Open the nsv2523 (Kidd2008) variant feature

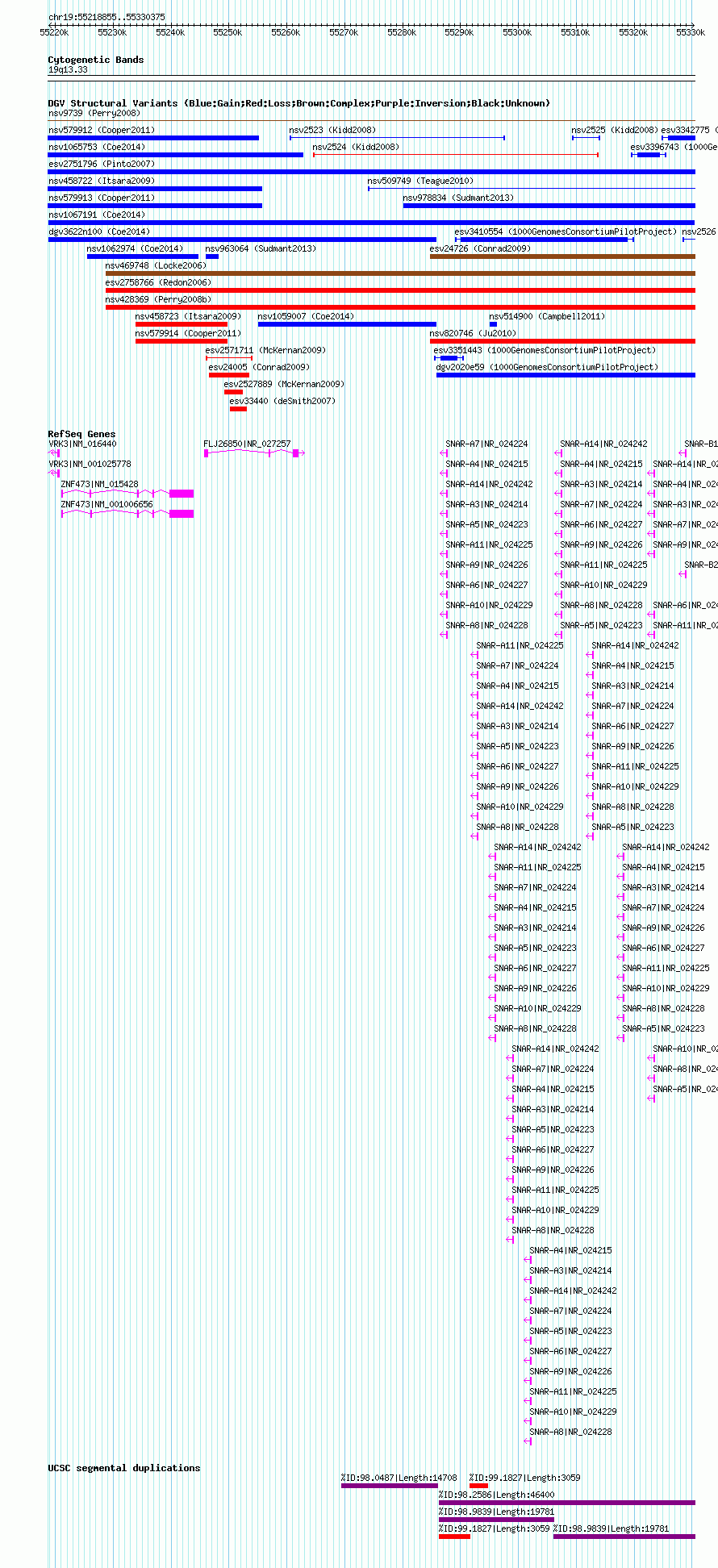(397, 138)
